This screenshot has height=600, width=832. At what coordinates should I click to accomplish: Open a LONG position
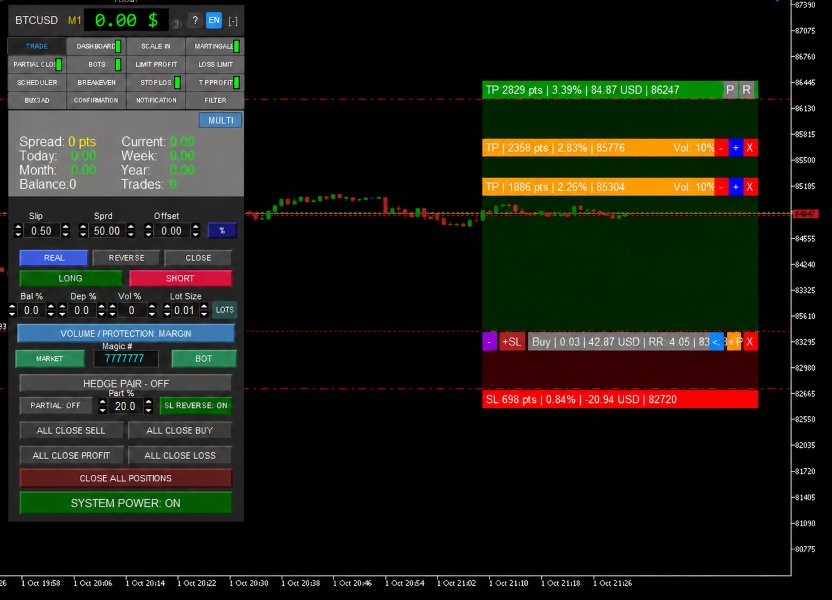click(x=71, y=279)
